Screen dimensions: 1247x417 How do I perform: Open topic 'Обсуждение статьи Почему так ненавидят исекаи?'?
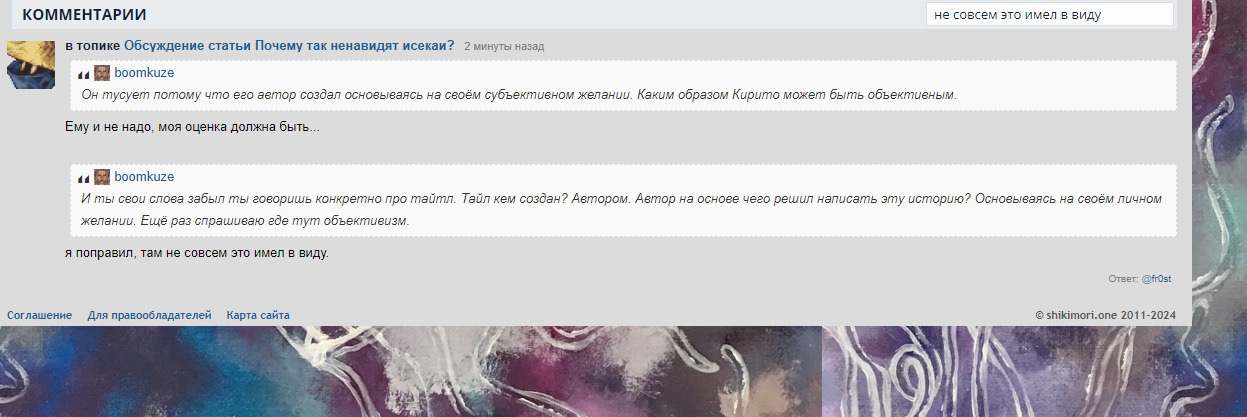pyautogui.click(x=289, y=46)
